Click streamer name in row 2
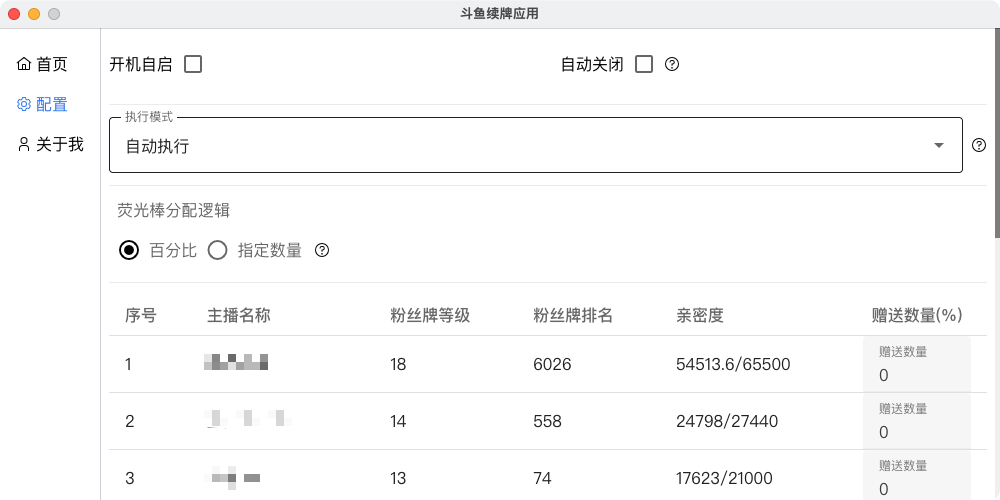The height and width of the screenshot is (500, 1000). coord(249,419)
